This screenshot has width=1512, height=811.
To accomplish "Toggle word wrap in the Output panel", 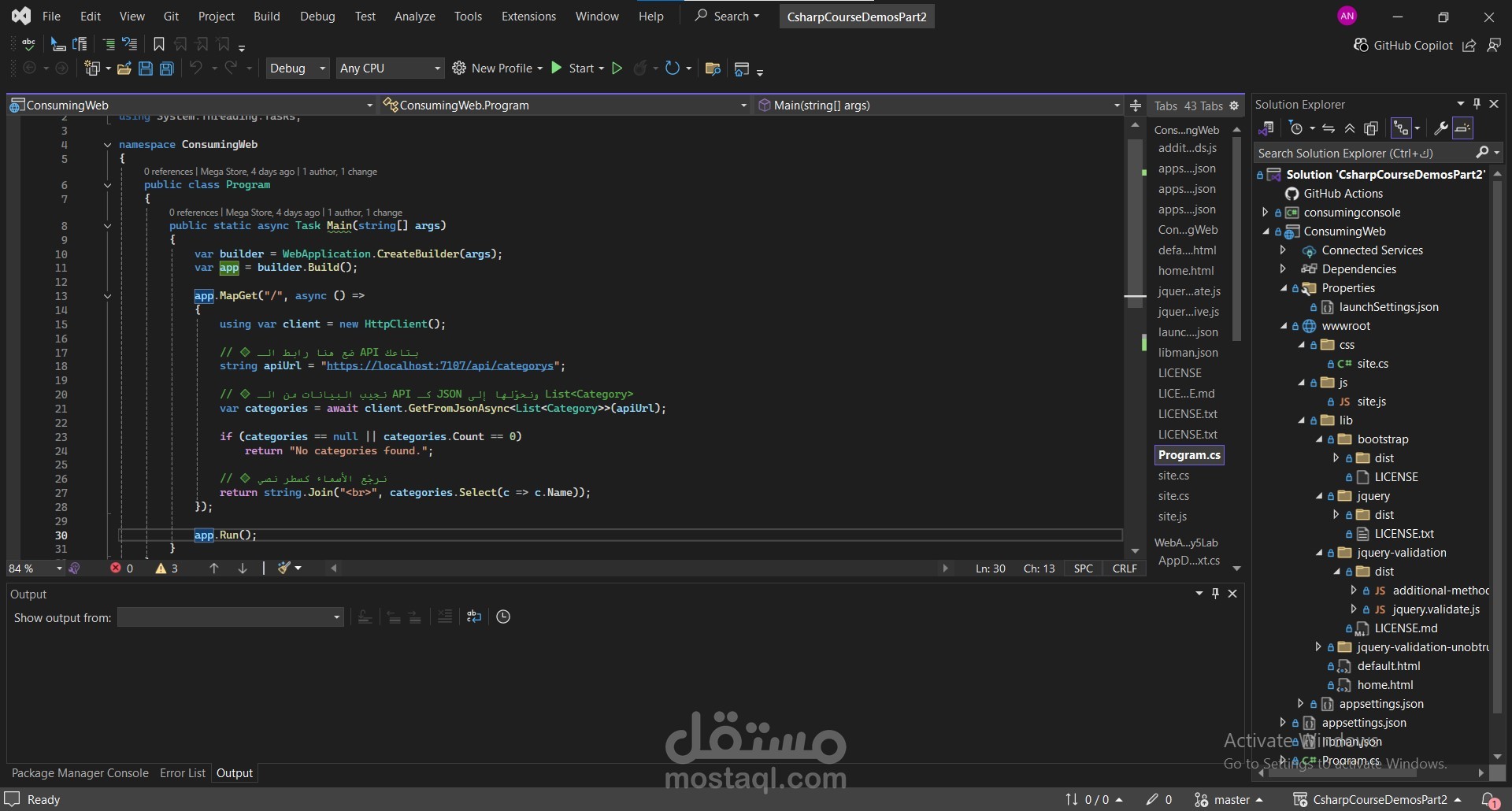I will tap(473, 617).
